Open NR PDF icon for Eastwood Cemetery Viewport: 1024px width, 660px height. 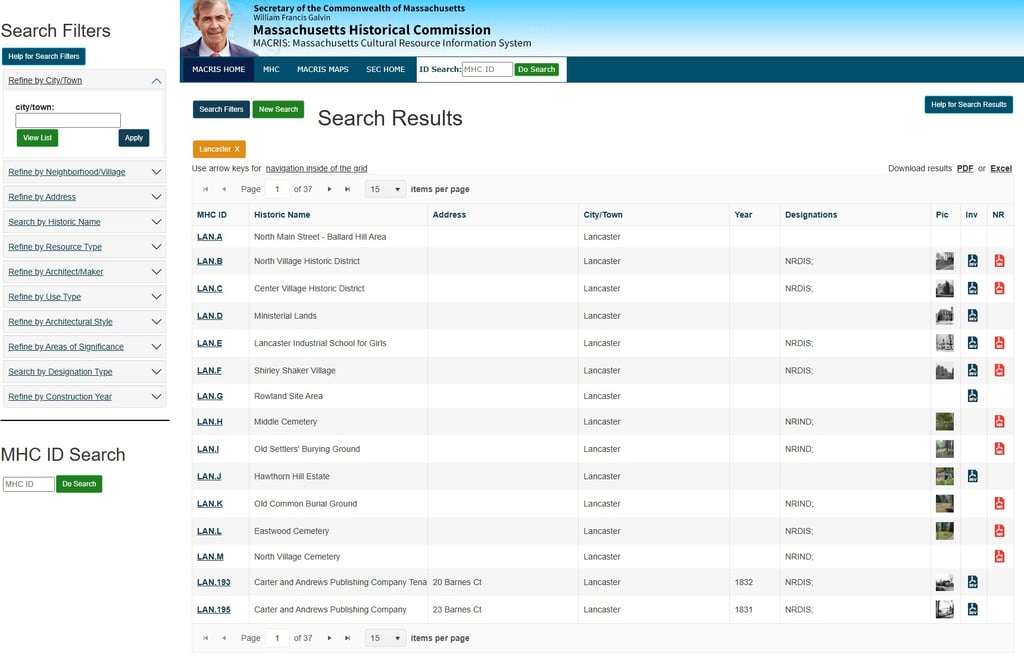coord(999,530)
